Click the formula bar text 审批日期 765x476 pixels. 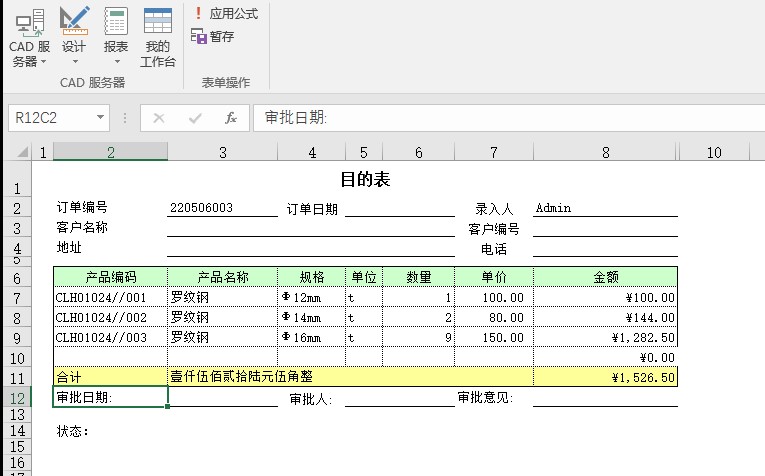click(x=296, y=118)
